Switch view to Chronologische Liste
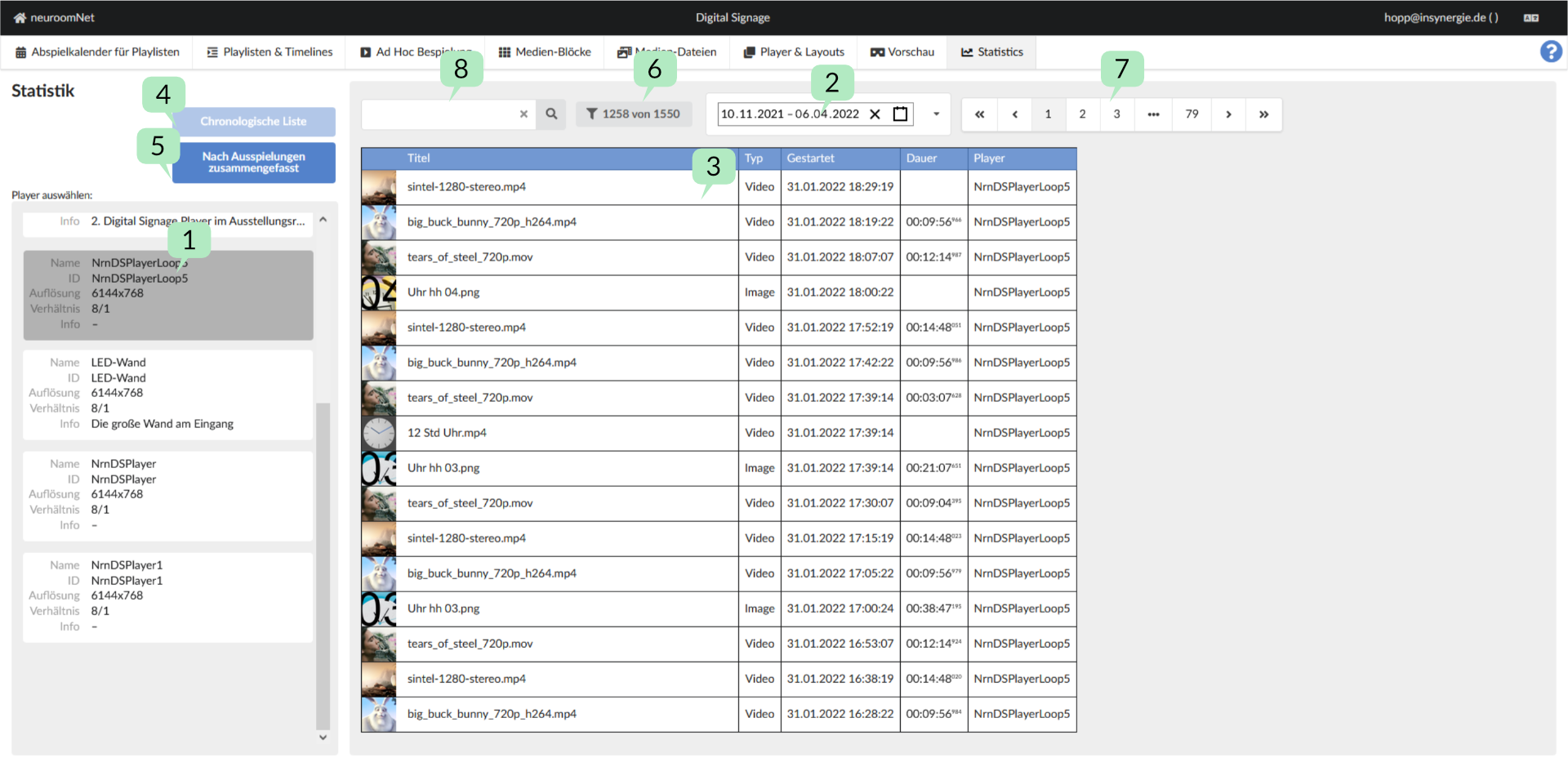 click(x=254, y=121)
